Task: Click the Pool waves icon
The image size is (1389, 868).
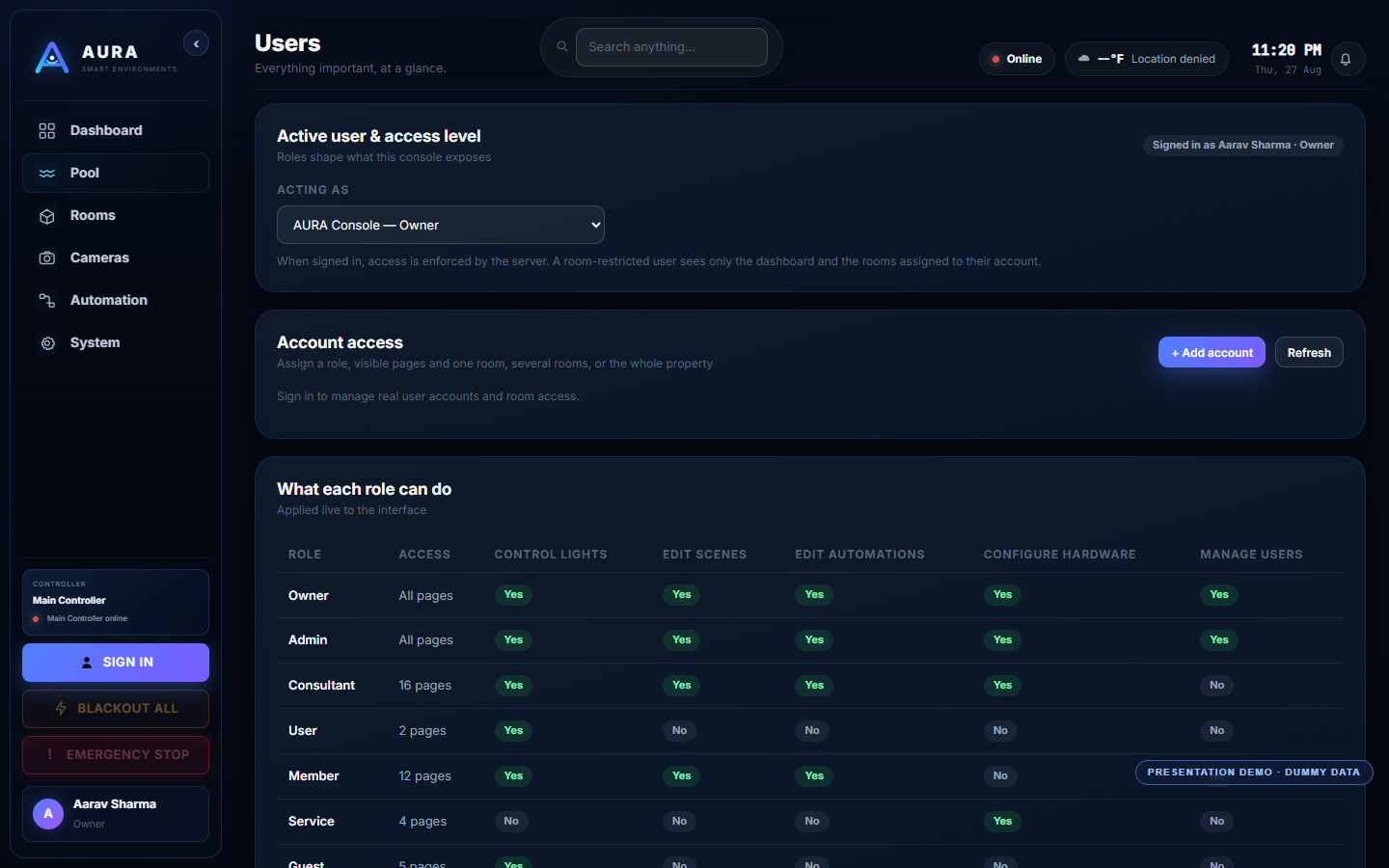Action: (x=47, y=174)
